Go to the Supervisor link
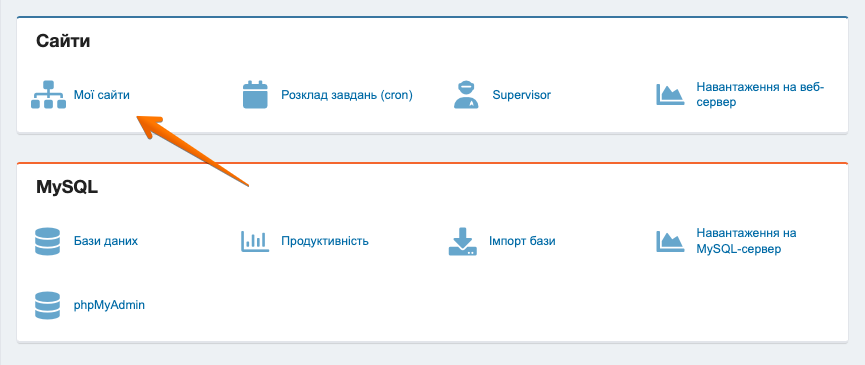865x365 pixels. (522, 95)
